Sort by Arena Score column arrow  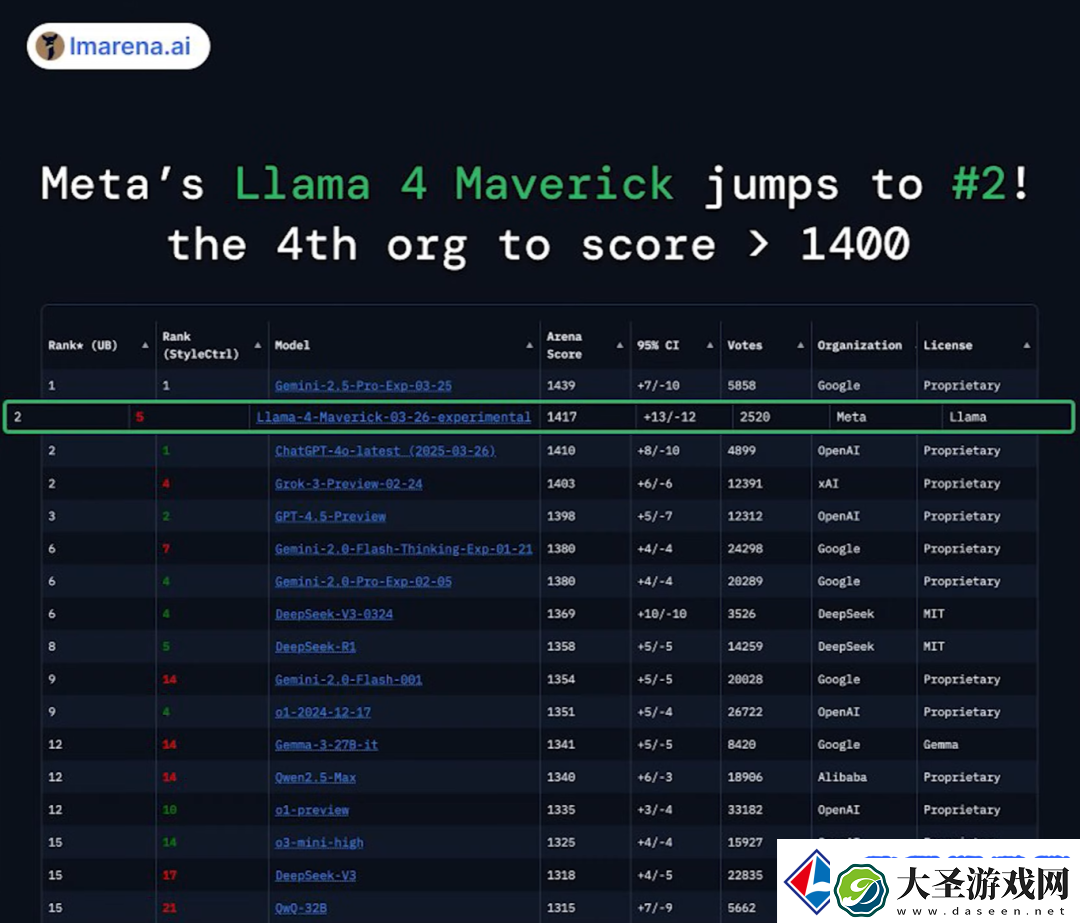[620, 345]
